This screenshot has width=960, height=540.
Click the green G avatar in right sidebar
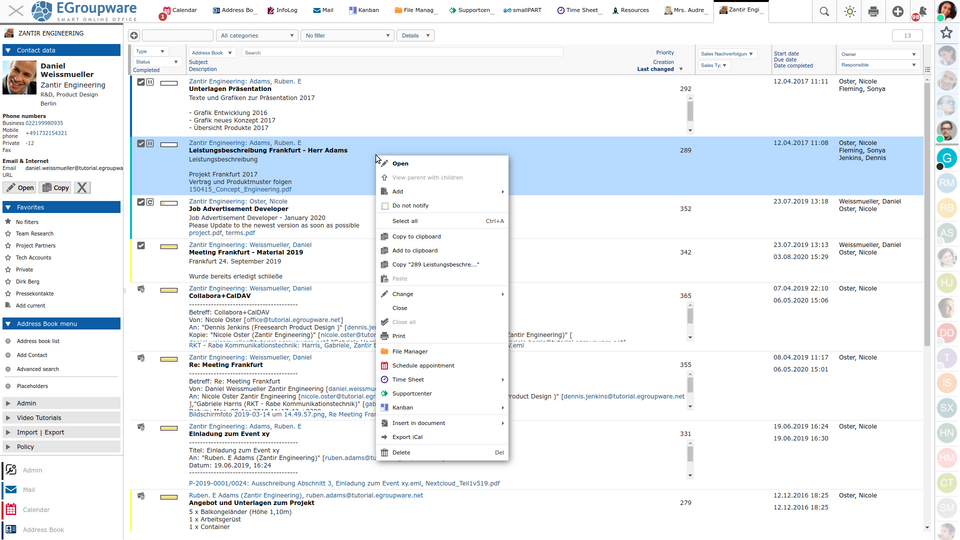(x=947, y=158)
